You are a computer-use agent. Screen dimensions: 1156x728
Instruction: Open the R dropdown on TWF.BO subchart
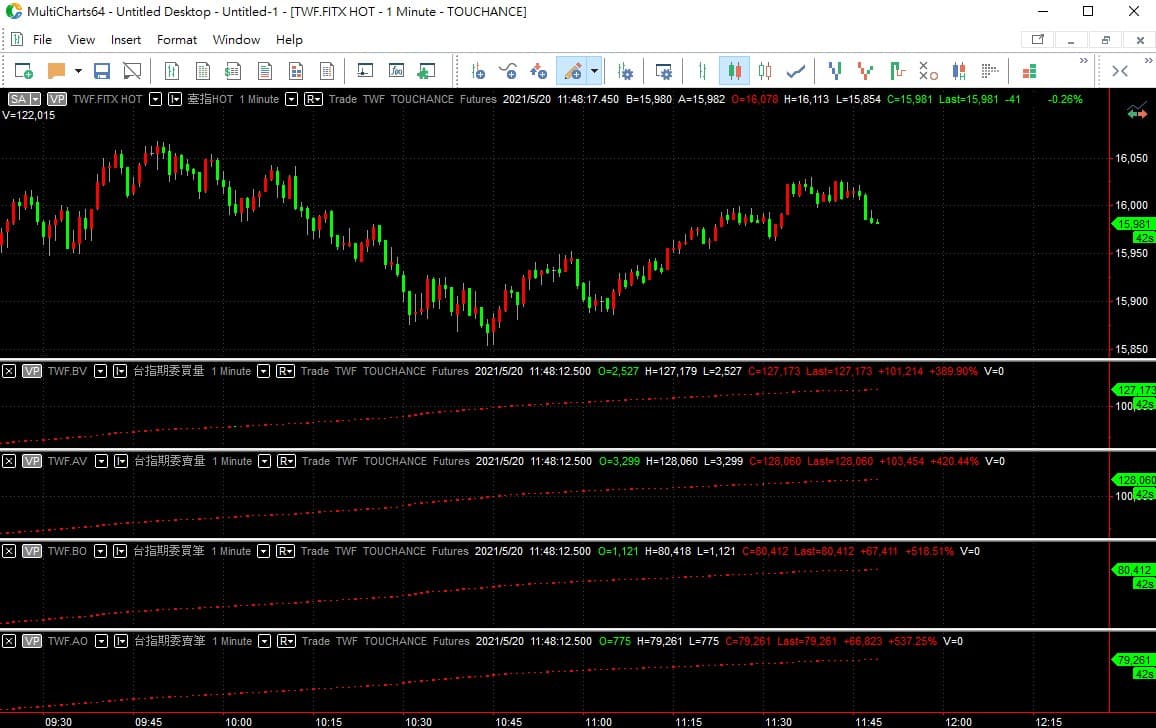coord(285,551)
